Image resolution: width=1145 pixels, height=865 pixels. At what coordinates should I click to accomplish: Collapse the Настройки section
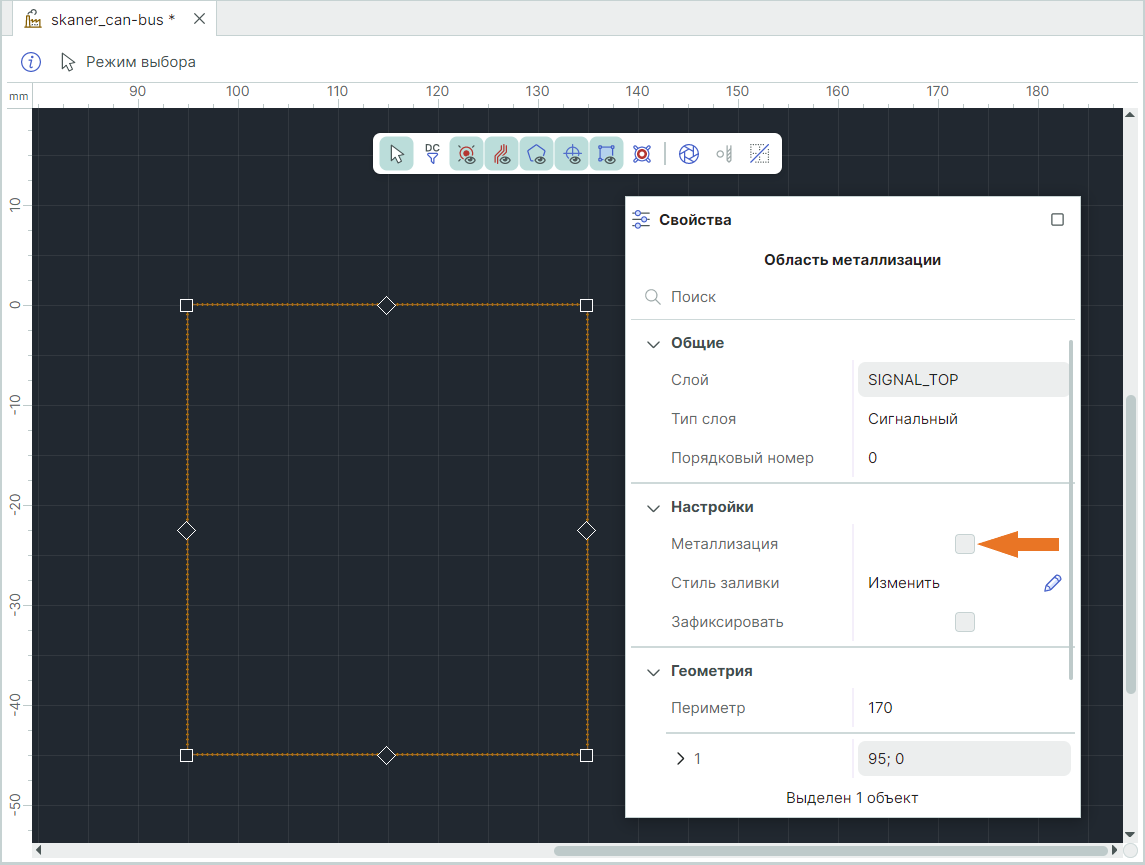tap(654, 508)
